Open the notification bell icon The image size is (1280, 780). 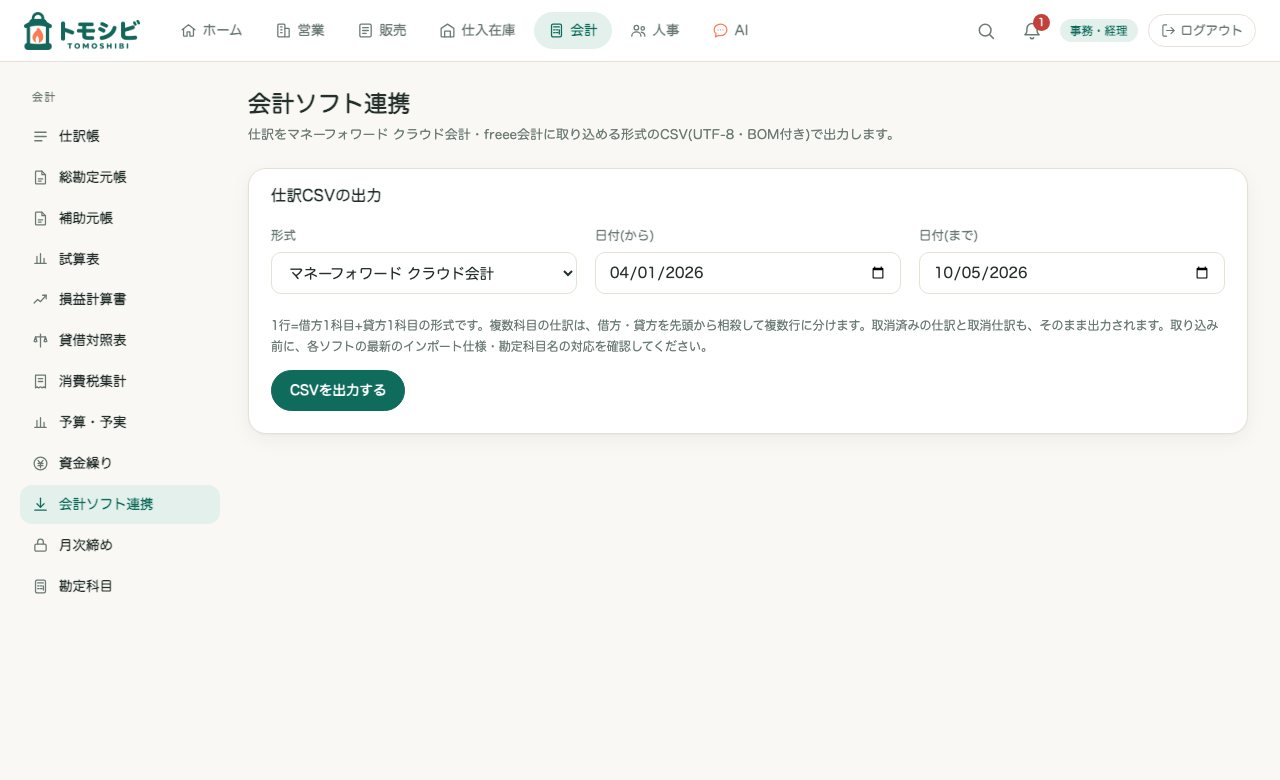(x=1032, y=31)
